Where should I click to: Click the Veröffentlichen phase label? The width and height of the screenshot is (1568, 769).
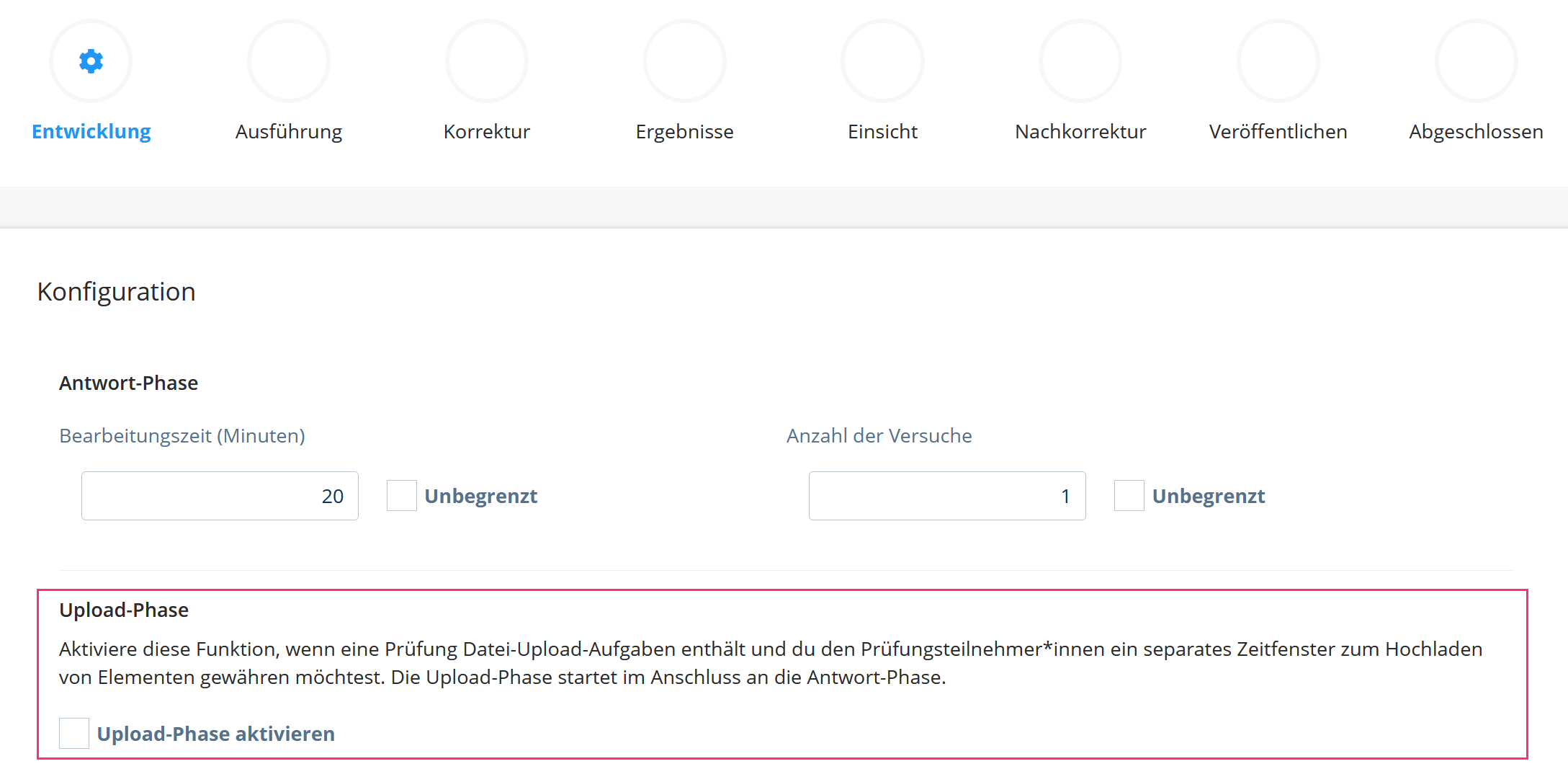coord(1278,131)
